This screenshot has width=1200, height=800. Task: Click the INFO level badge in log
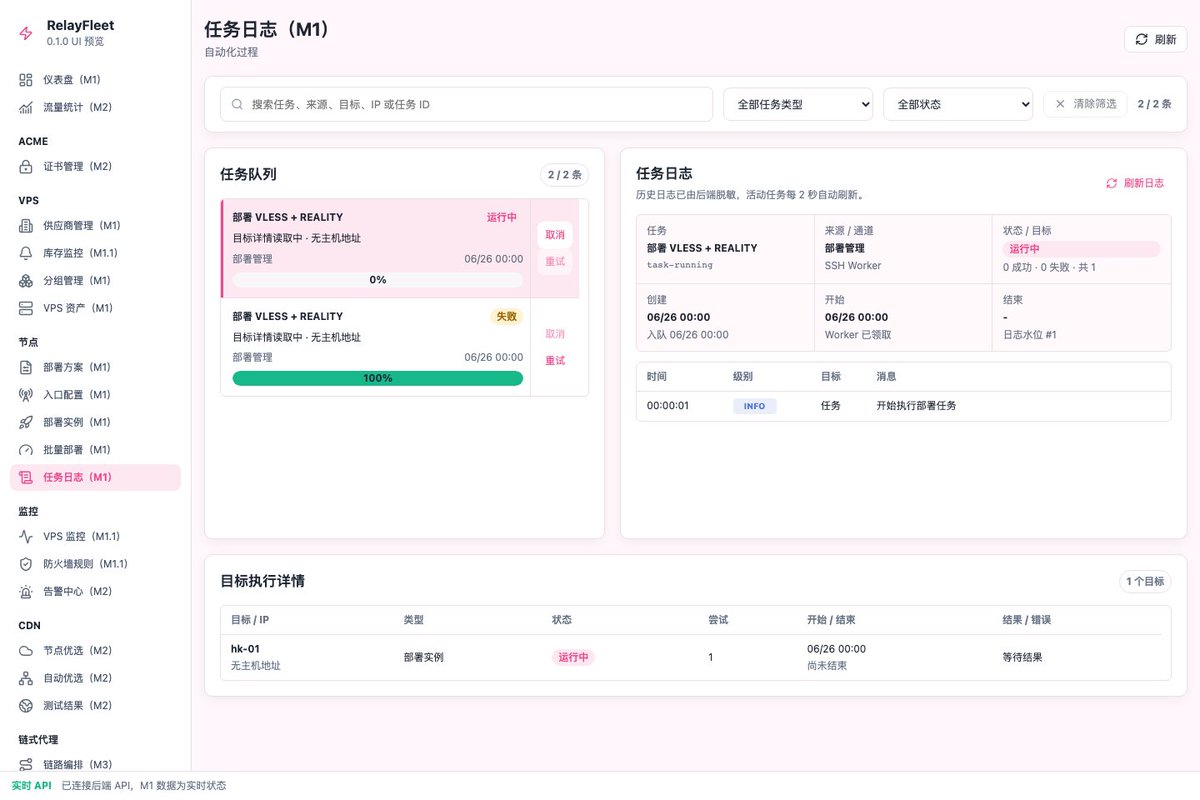click(x=755, y=406)
